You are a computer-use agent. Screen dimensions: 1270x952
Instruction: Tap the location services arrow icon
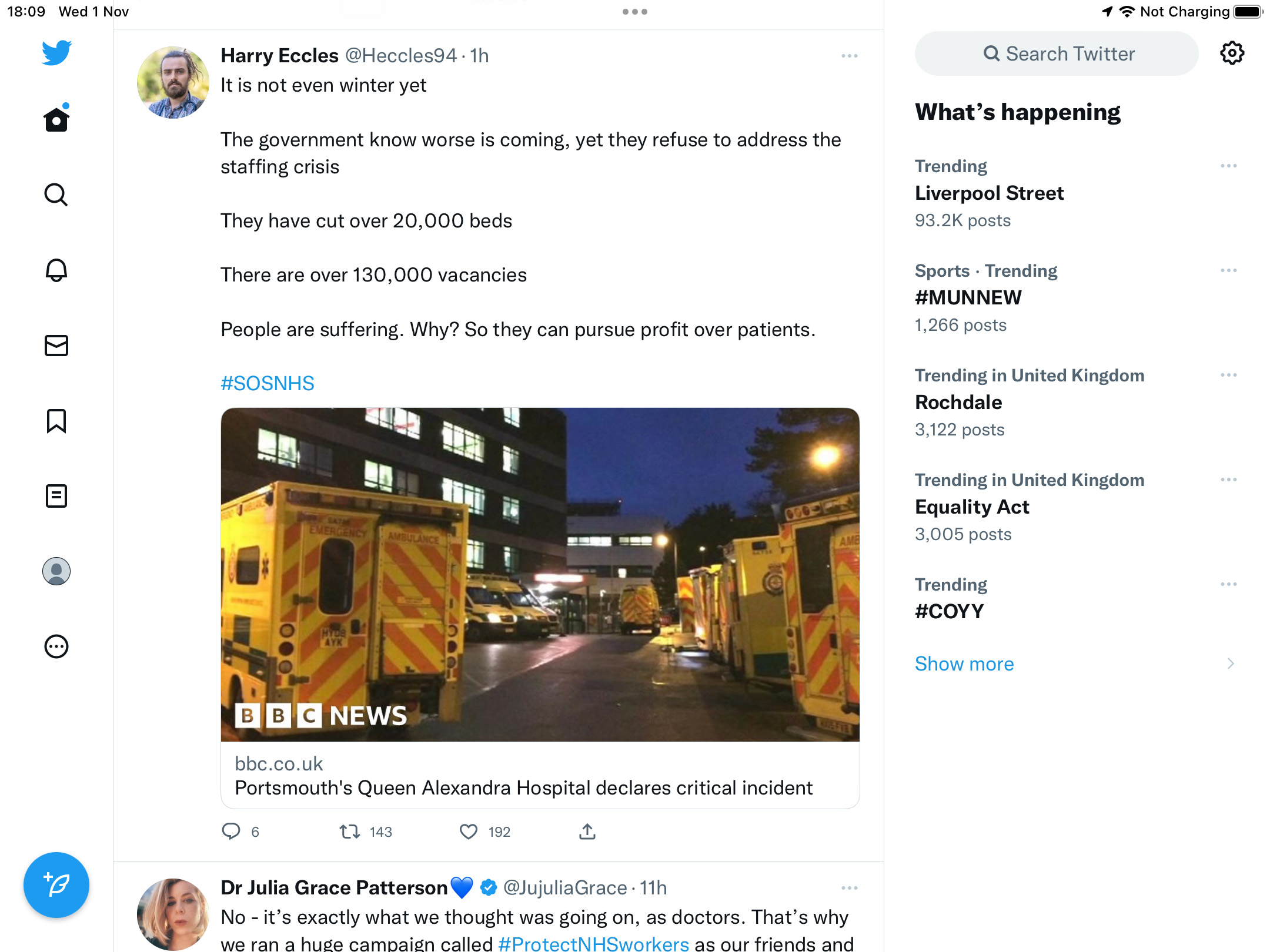pos(1107,12)
